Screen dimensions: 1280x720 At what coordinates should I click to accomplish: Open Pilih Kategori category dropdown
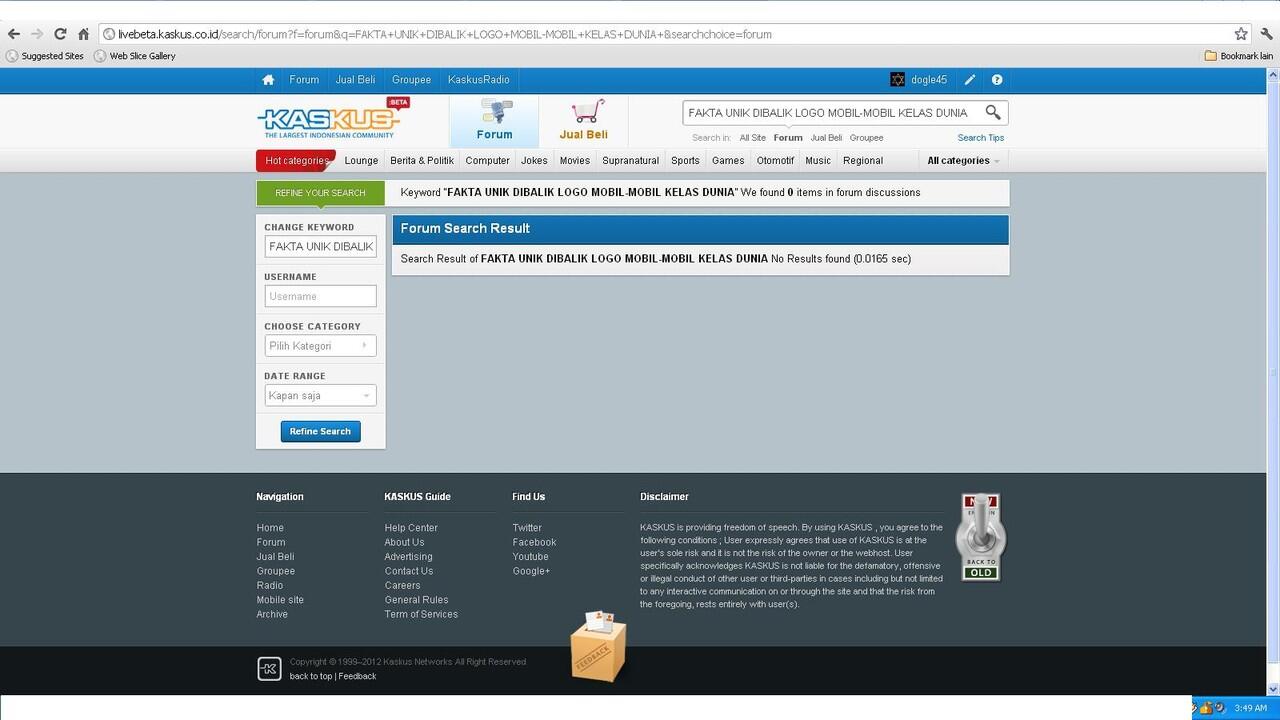coord(320,346)
